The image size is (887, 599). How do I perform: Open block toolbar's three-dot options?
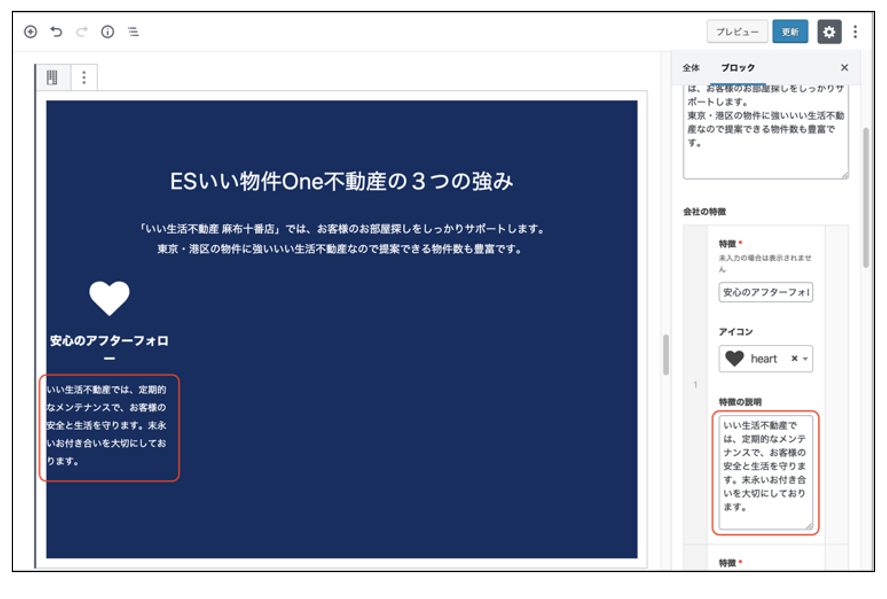coord(84,77)
